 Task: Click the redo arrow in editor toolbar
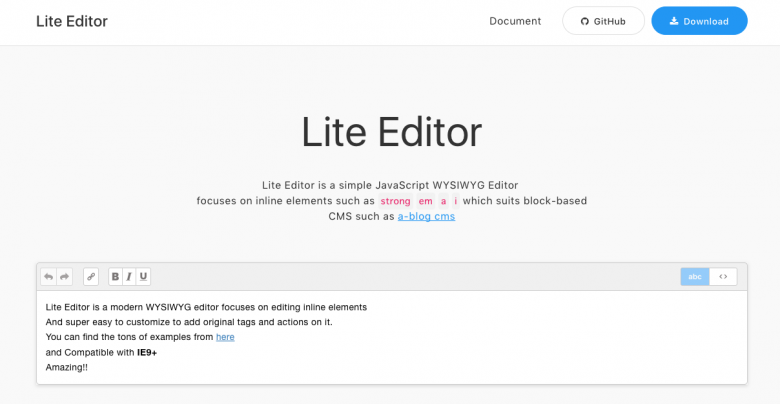[64, 277]
